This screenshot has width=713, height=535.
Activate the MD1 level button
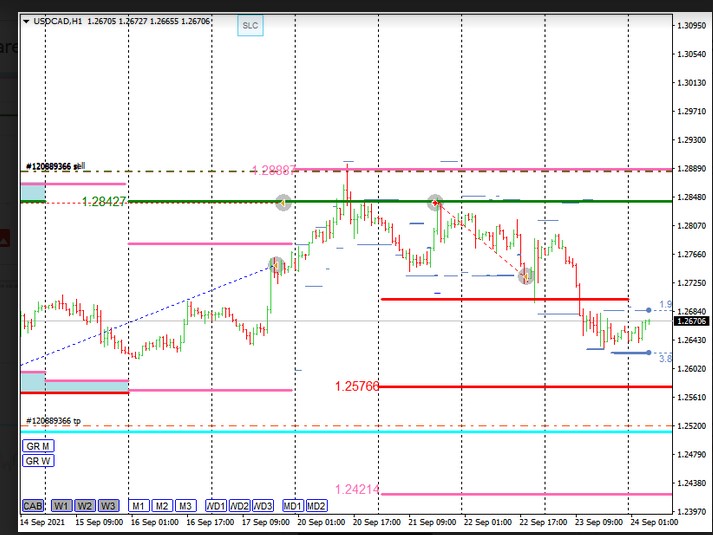(294, 505)
